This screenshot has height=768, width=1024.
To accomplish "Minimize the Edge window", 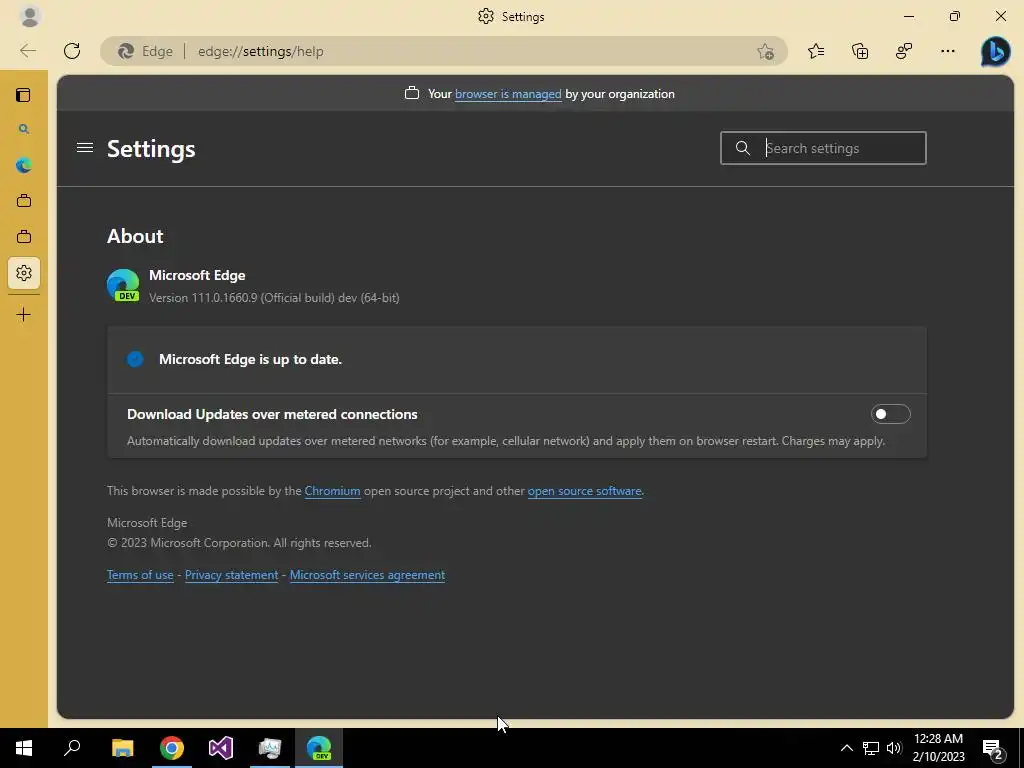I will point(909,16).
